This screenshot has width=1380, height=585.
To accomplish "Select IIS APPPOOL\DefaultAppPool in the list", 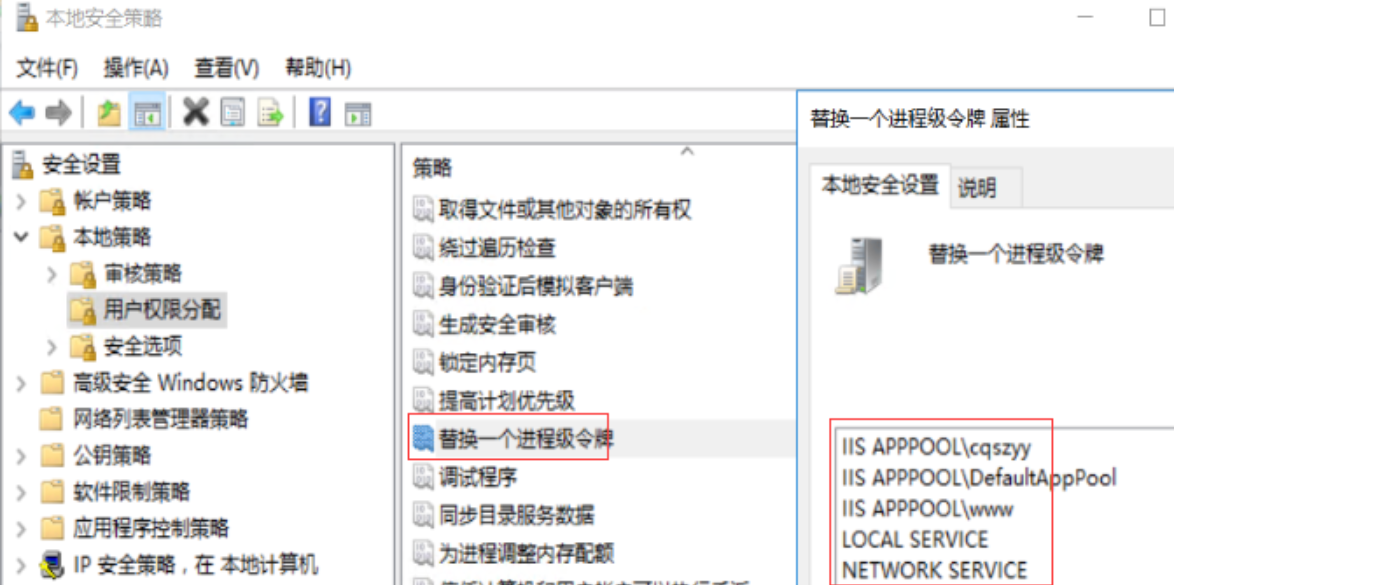I will 978,478.
